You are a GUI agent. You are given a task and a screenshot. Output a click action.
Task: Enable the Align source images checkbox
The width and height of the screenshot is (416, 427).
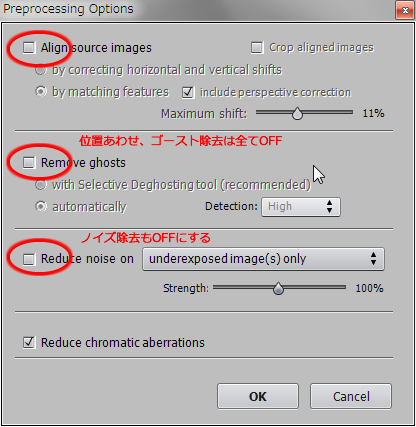pyautogui.click(x=29, y=48)
